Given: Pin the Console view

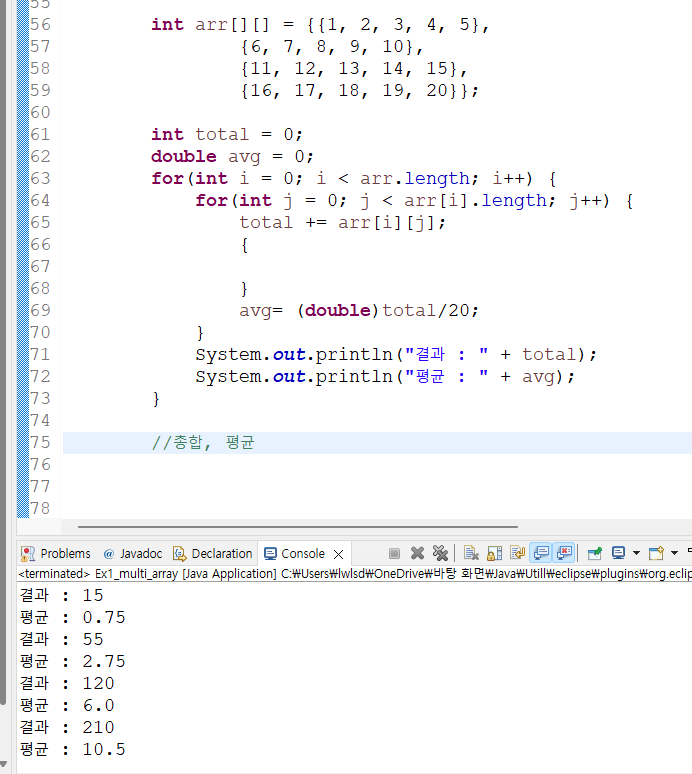Looking at the screenshot, I should 595,553.
